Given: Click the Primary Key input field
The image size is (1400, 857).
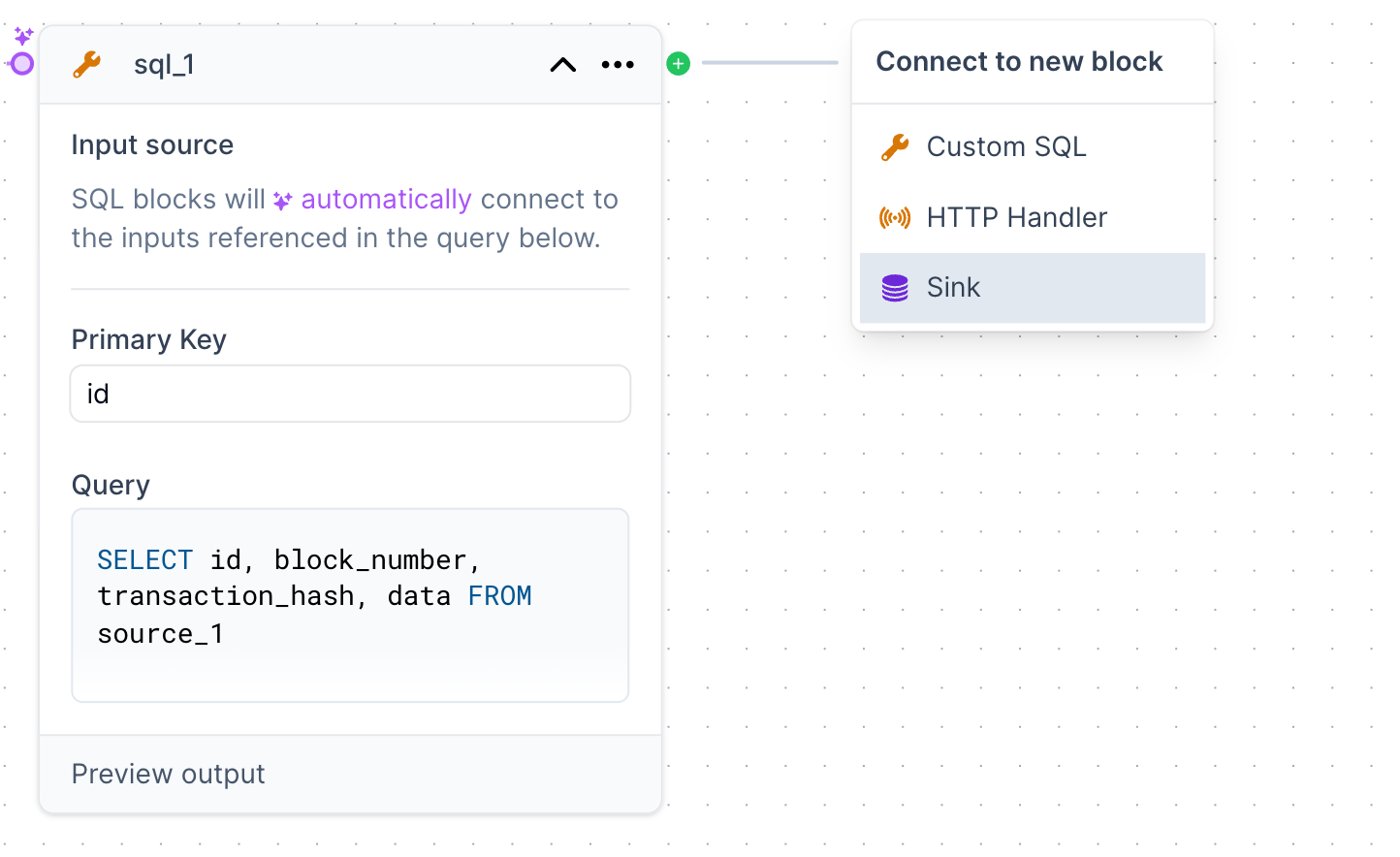Looking at the screenshot, I should (x=350, y=394).
